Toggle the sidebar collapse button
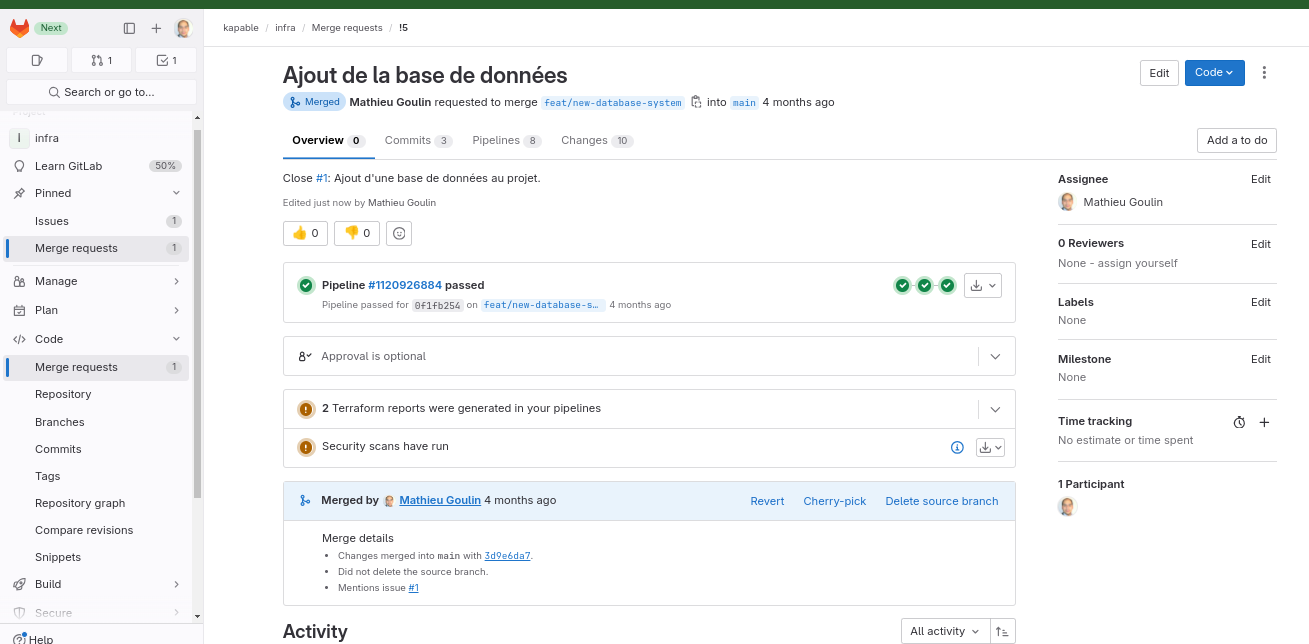Viewport: 1309px width, 644px height. [x=129, y=28]
